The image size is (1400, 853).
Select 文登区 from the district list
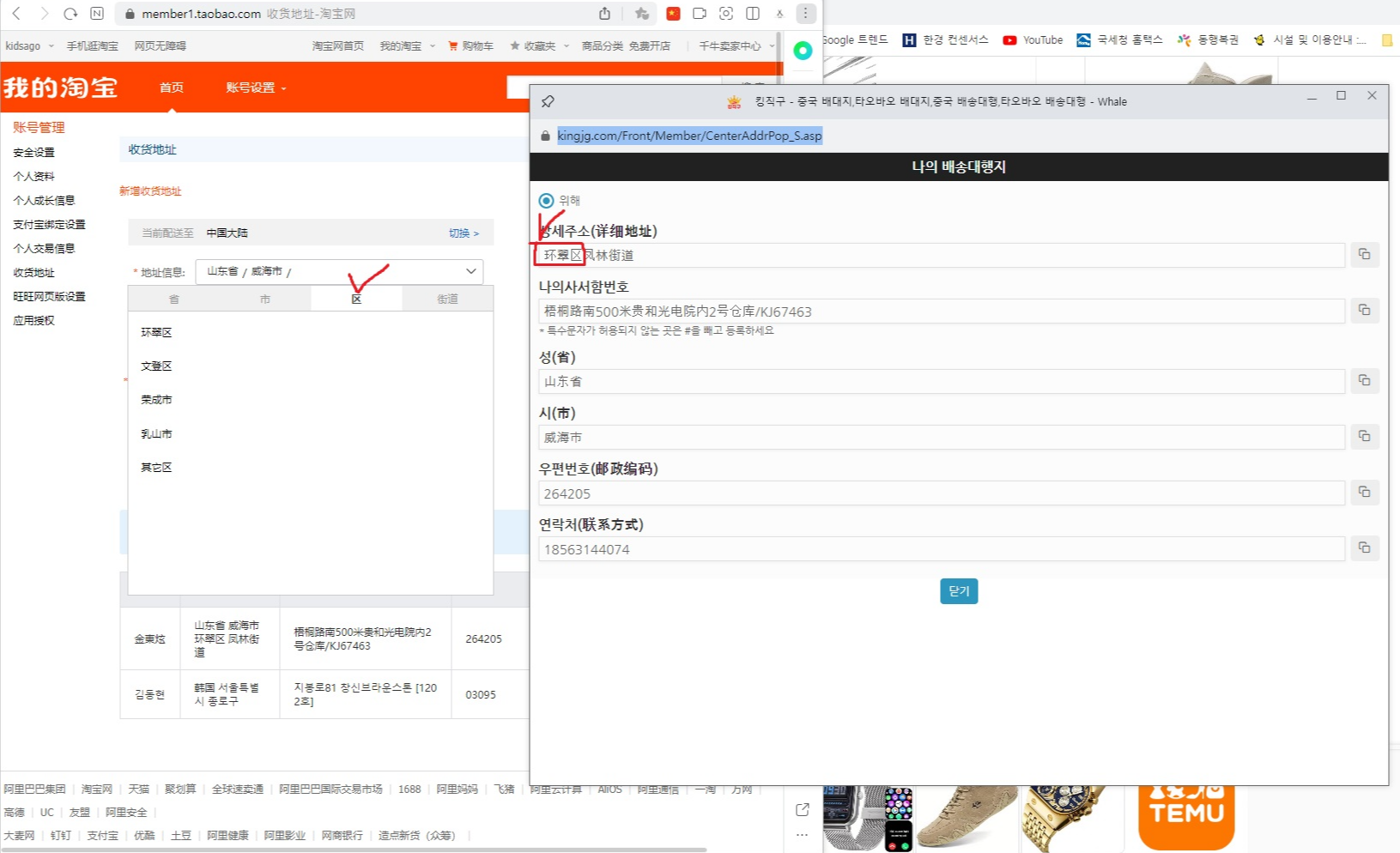click(x=156, y=366)
